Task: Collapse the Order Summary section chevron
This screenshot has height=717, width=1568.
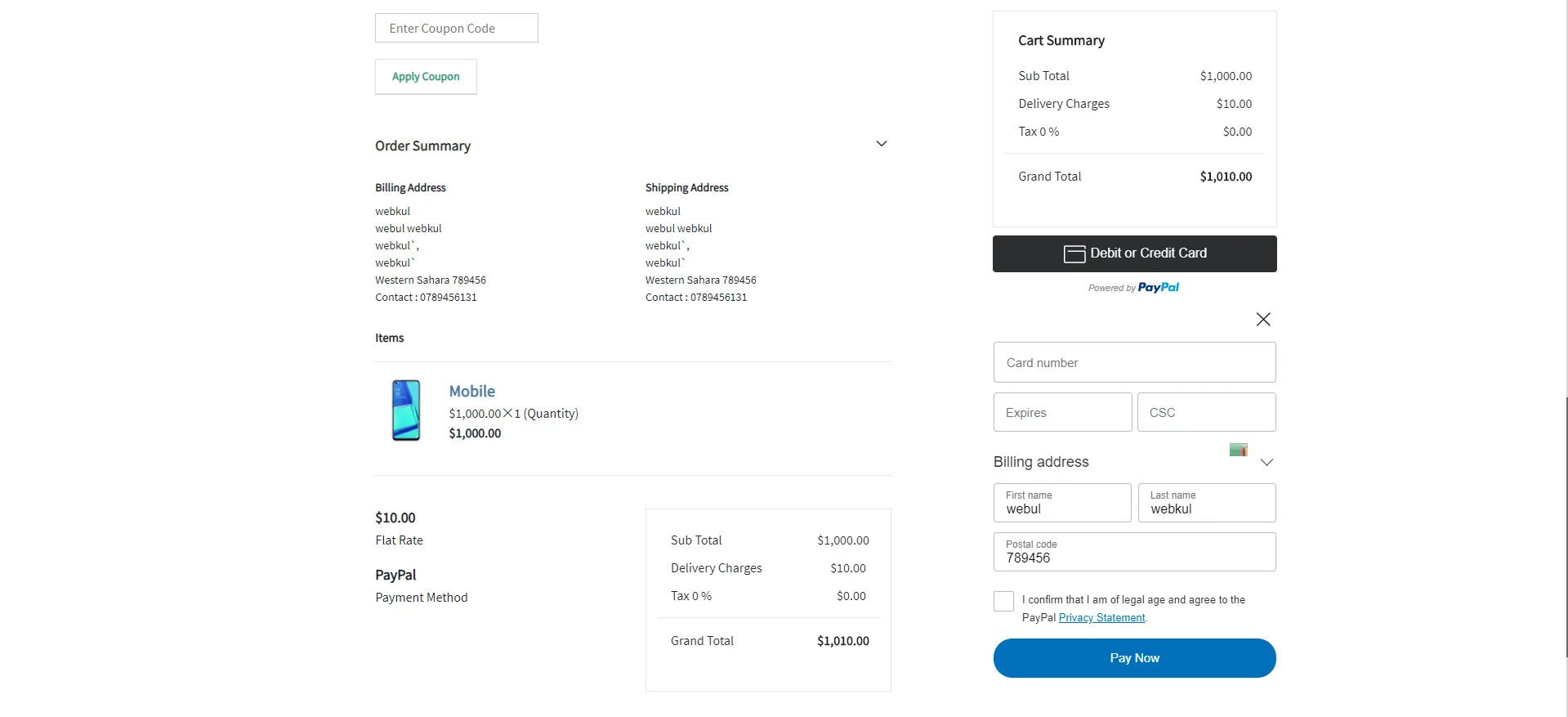Action: click(881, 144)
